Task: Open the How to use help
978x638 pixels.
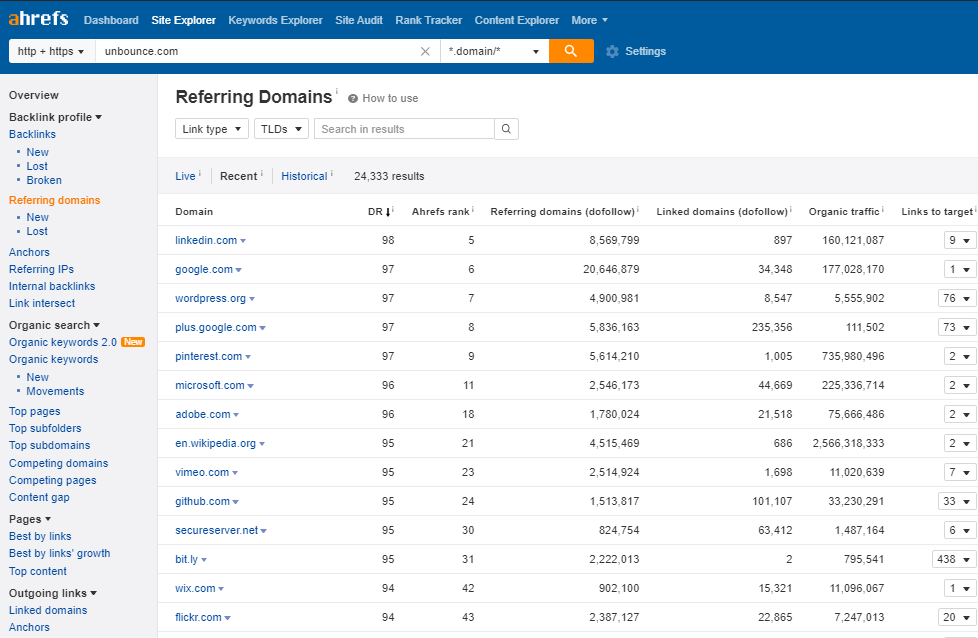Action: pyautogui.click(x=383, y=97)
